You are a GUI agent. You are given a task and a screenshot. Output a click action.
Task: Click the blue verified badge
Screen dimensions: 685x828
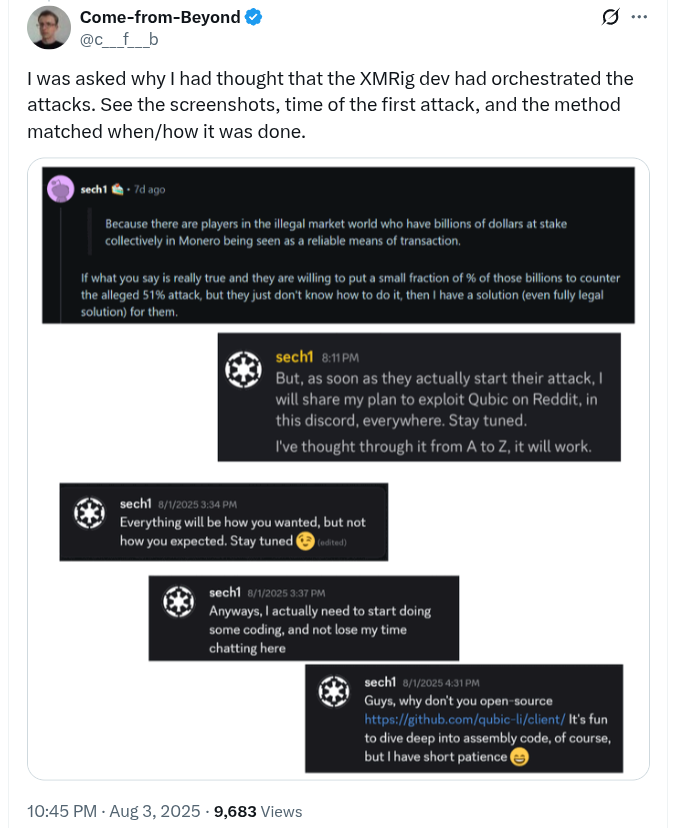(255, 17)
